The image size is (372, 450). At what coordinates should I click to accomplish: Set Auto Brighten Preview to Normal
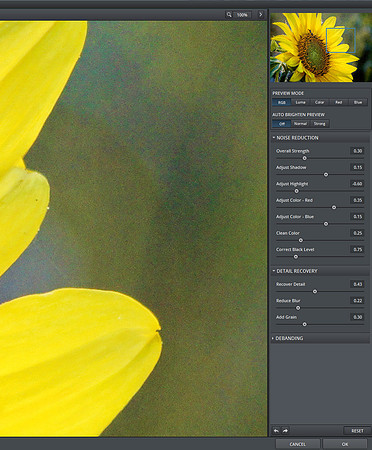[301, 124]
